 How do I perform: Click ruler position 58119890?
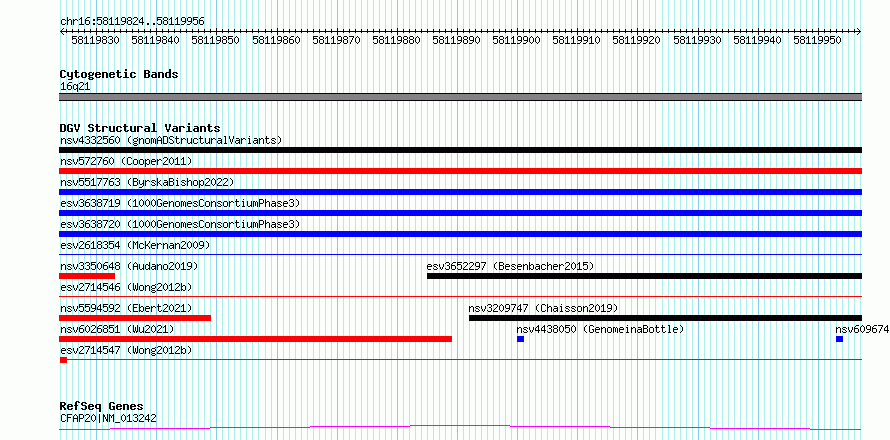(456, 40)
